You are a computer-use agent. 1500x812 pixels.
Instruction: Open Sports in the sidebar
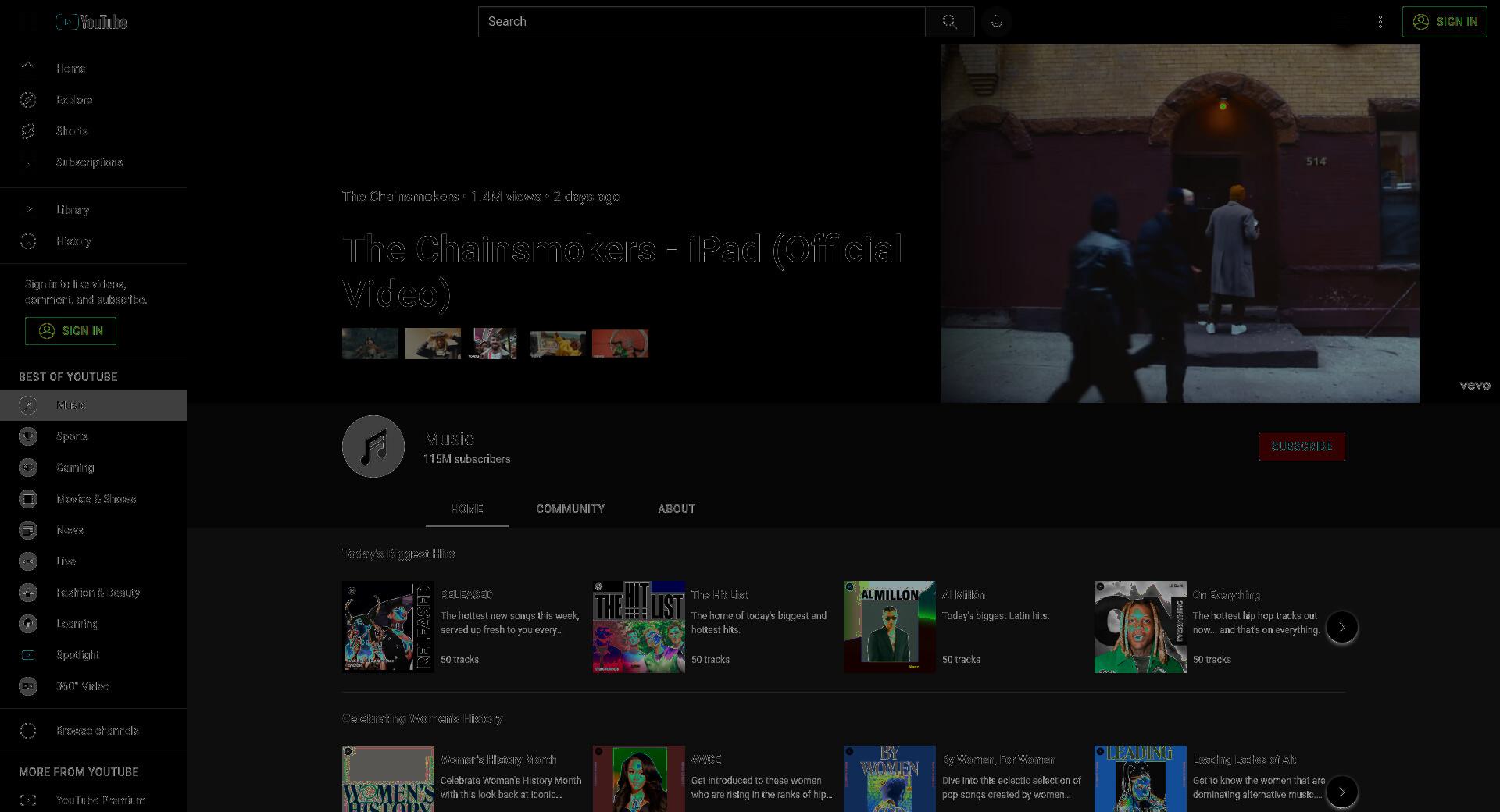click(x=94, y=436)
